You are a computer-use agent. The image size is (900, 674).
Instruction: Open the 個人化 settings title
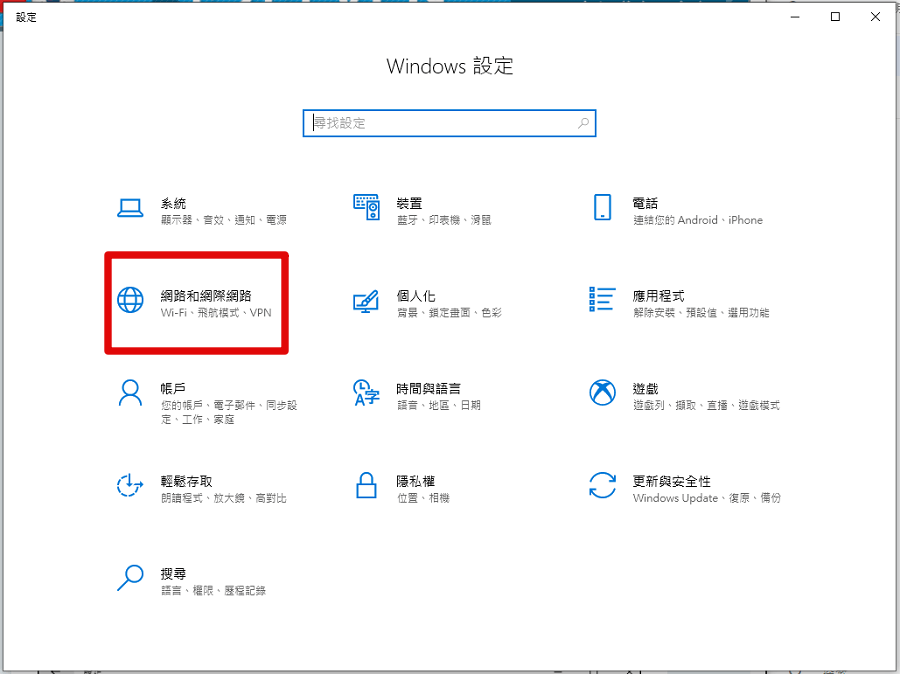tap(416, 296)
